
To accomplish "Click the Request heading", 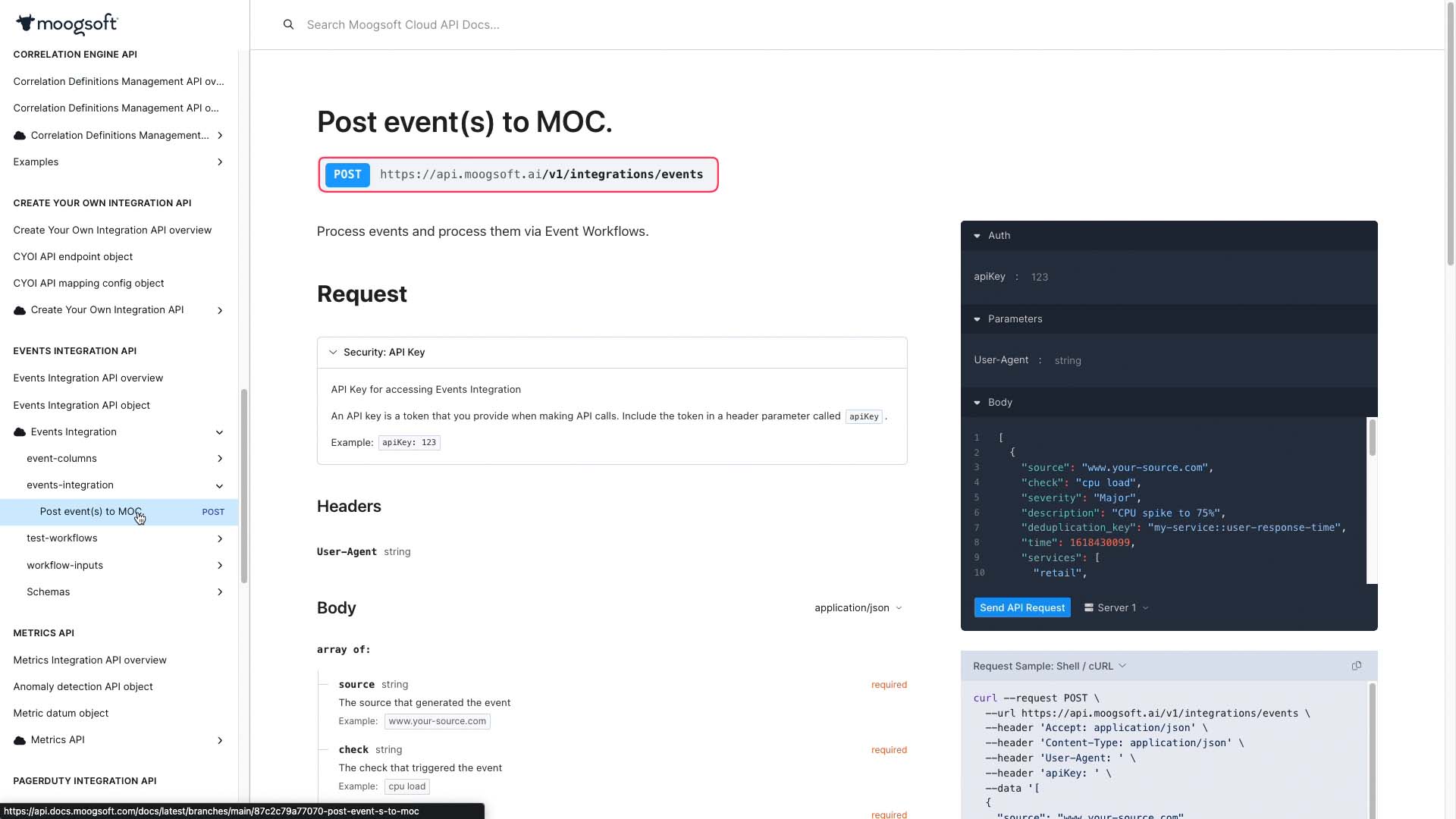I will click(x=362, y=294).
